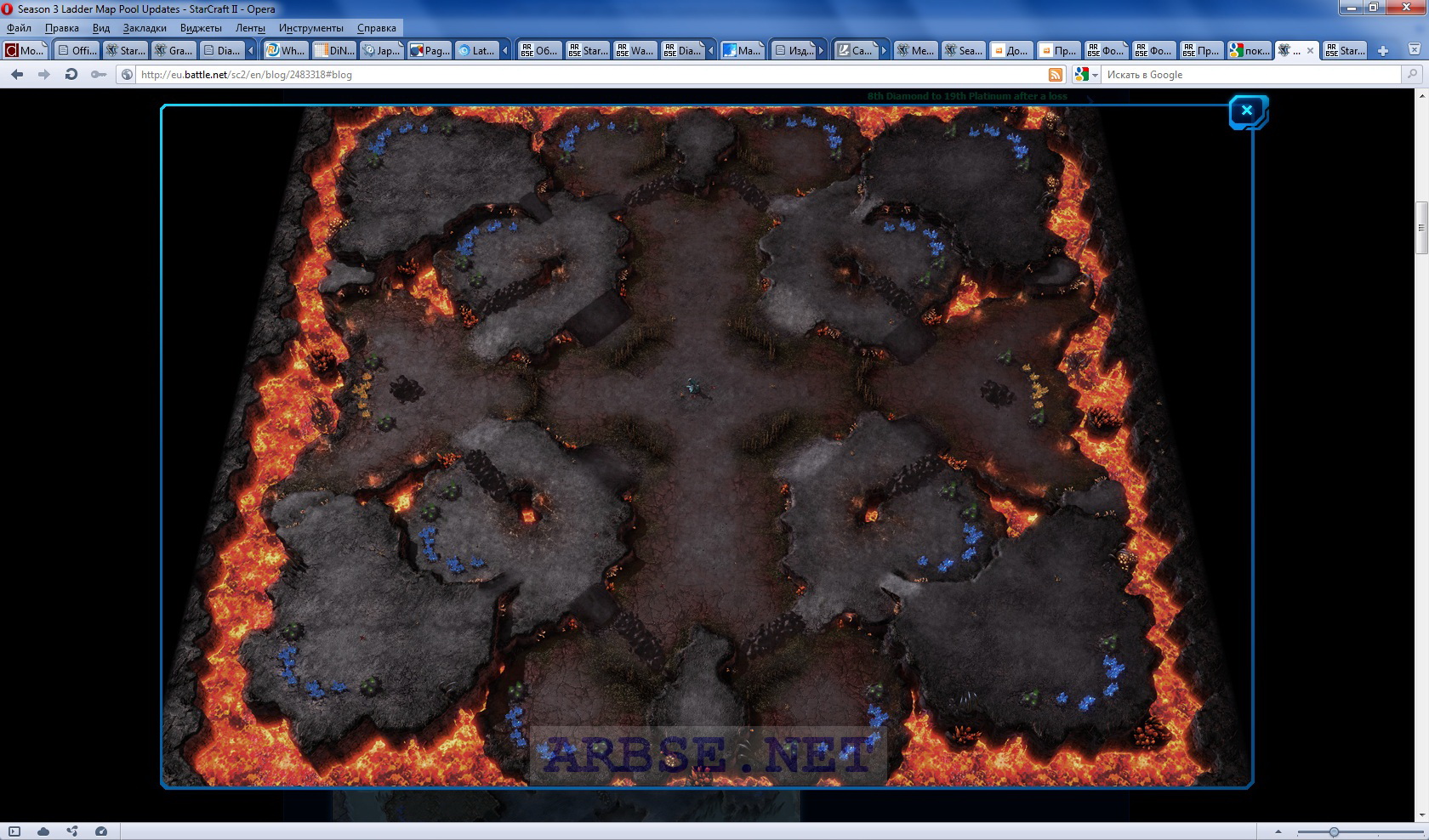This screenshot has width=1429, height=840.
Task: Go forward to next page
Action: (x=43, y=74)
